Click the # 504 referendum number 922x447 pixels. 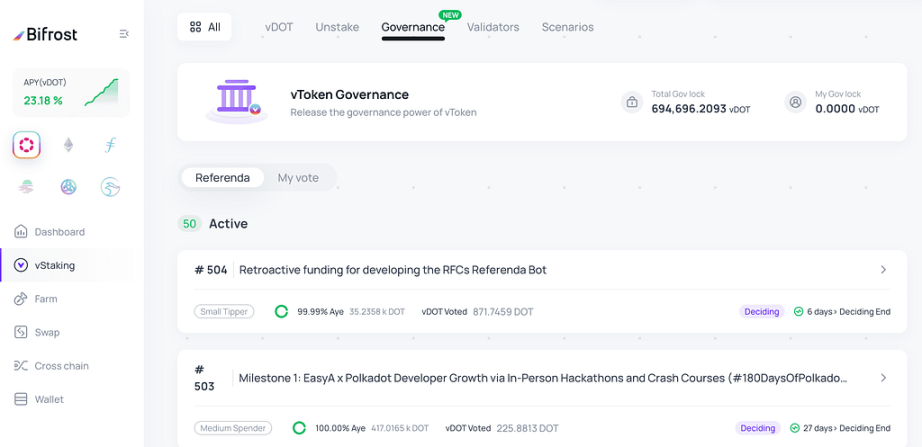tap(211, 270)
